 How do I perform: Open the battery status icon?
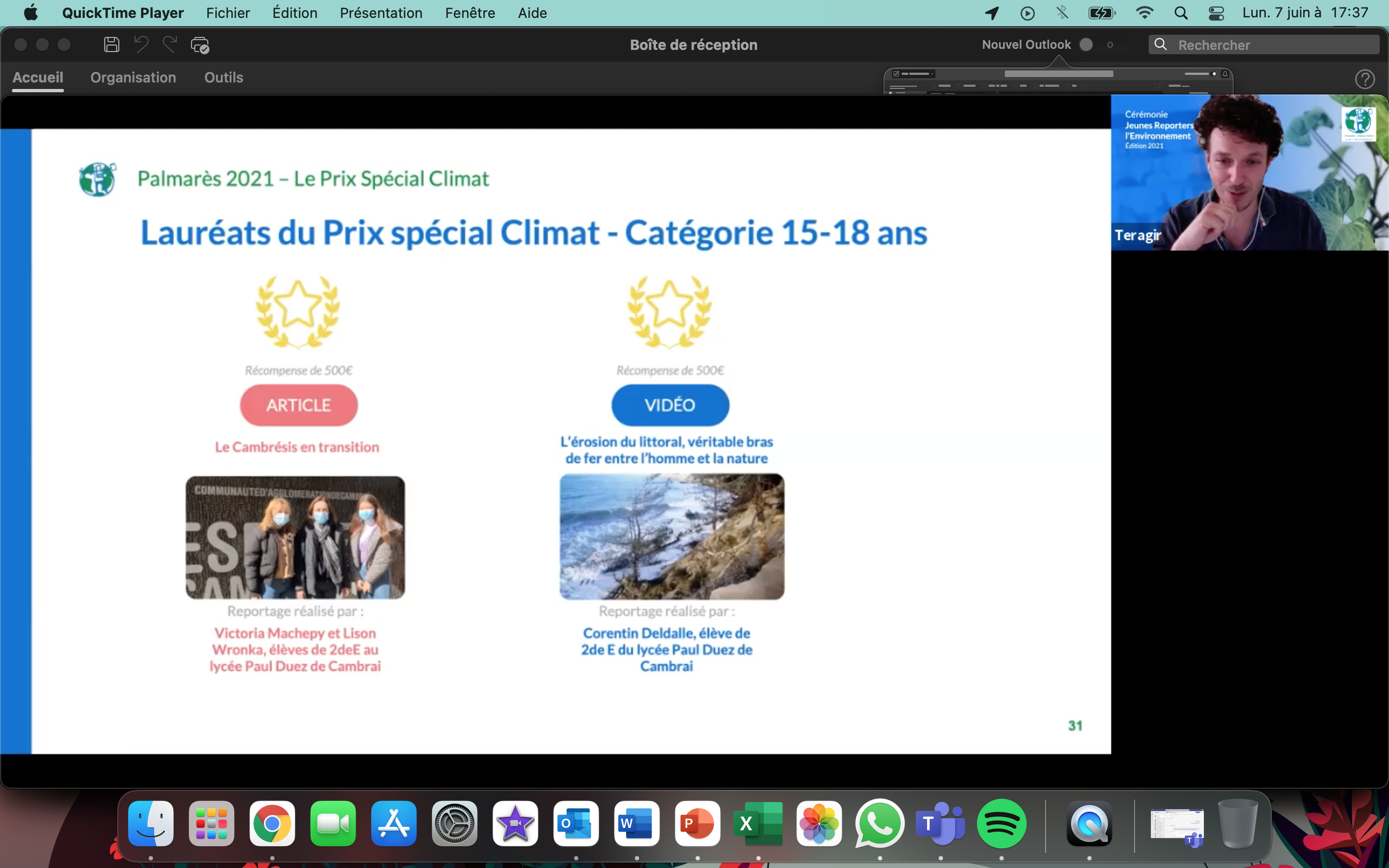[x=1102, y=12]
